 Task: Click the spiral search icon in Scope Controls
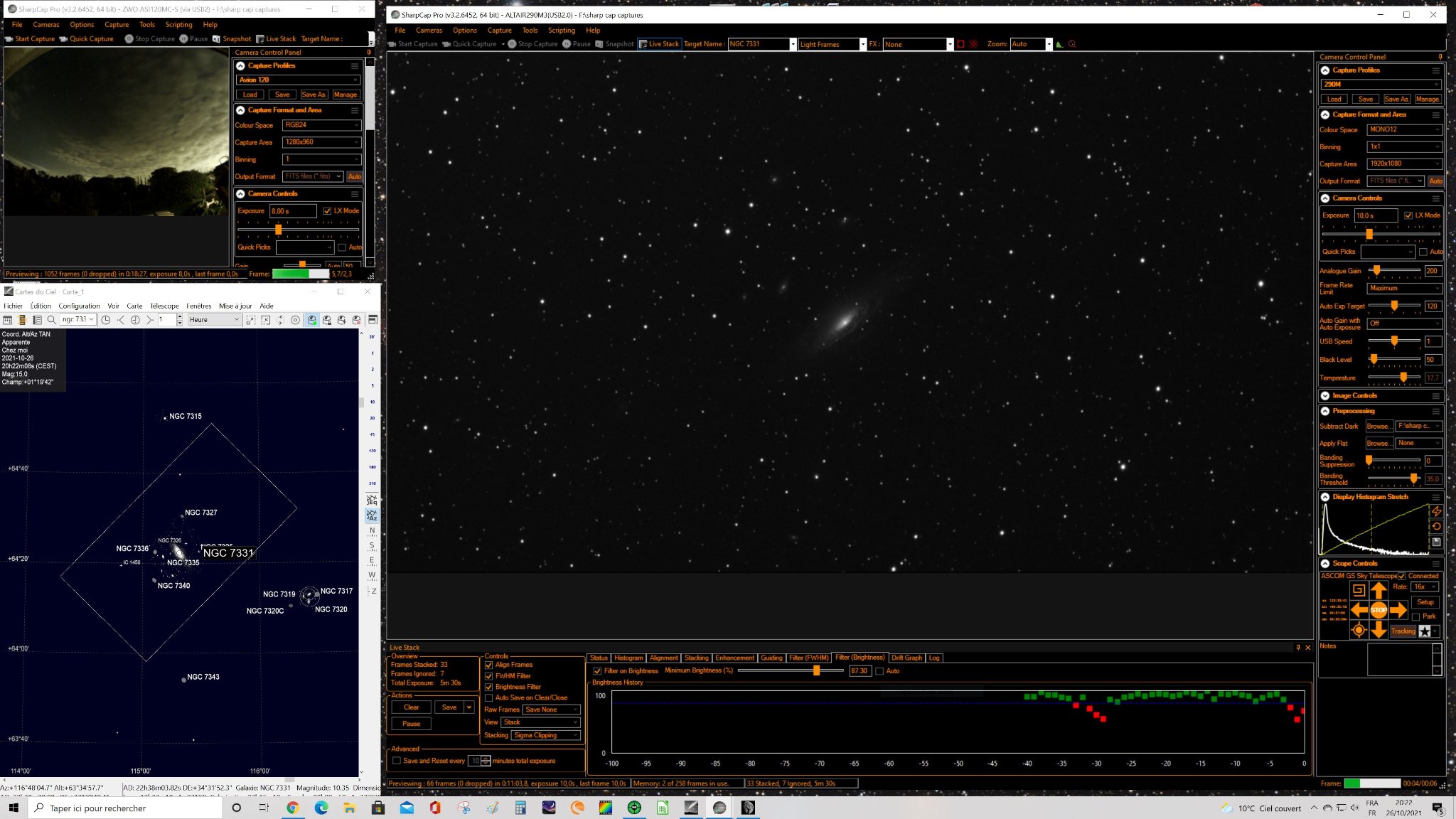1359,590
